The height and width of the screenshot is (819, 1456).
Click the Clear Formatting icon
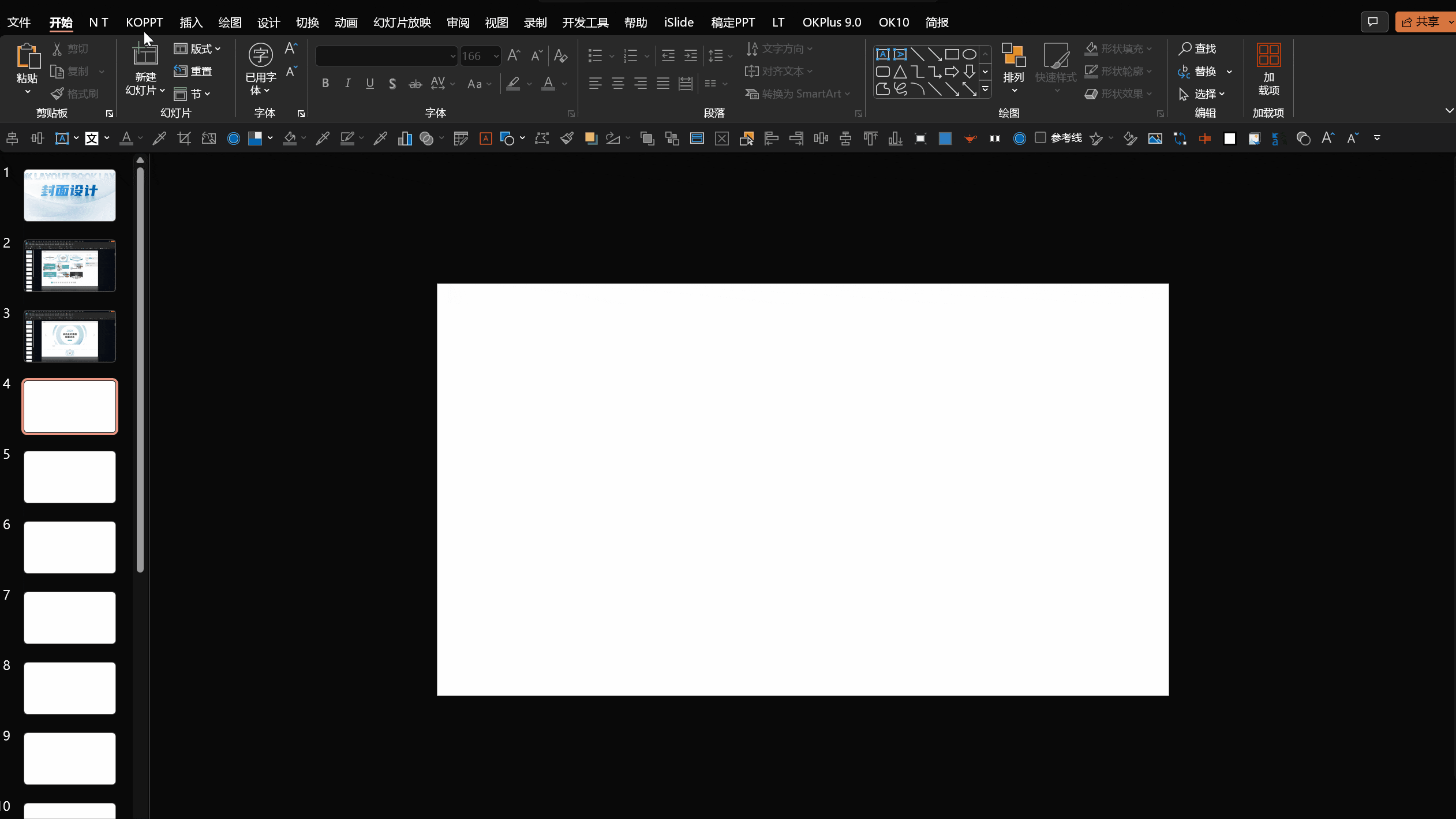560,55
